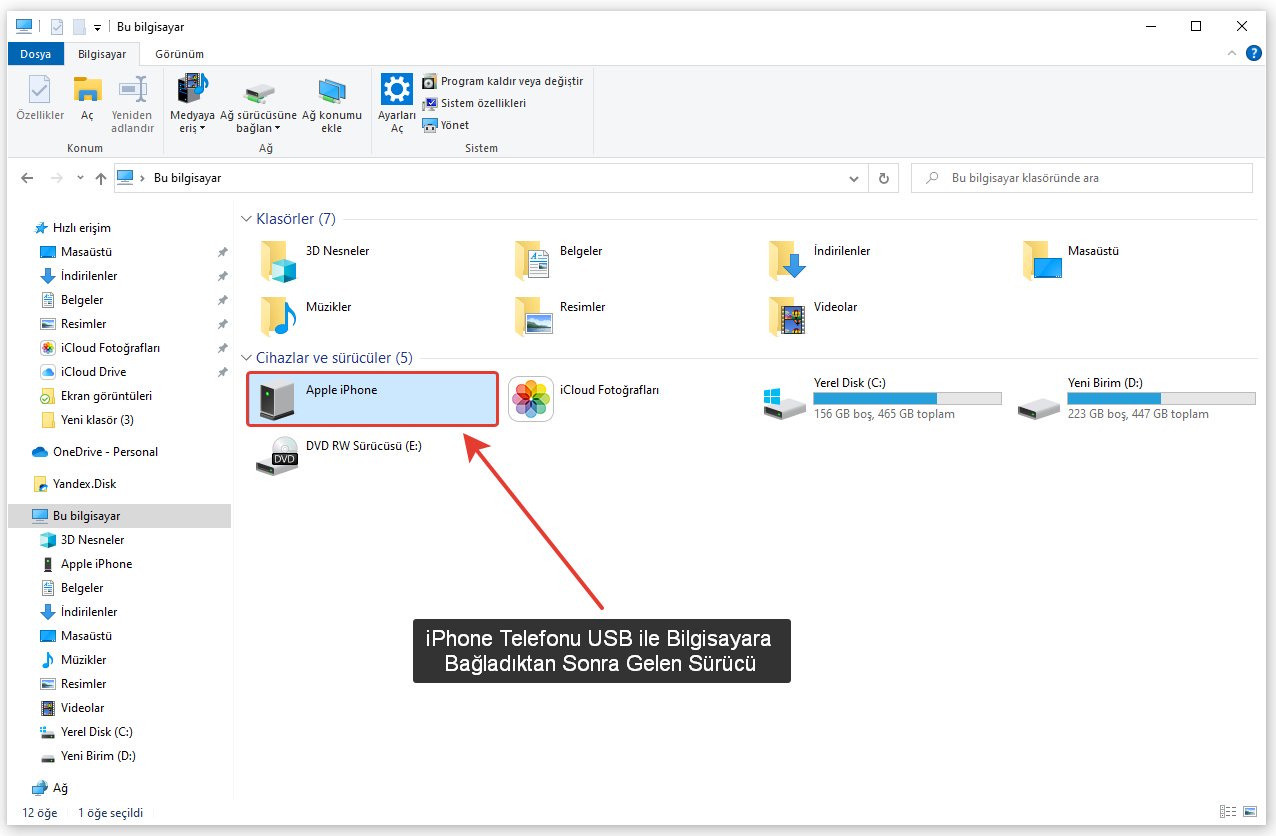Viewport: 1276px width, 836px height.
Task: Open the Dosya menu tab
Action: 35,54
